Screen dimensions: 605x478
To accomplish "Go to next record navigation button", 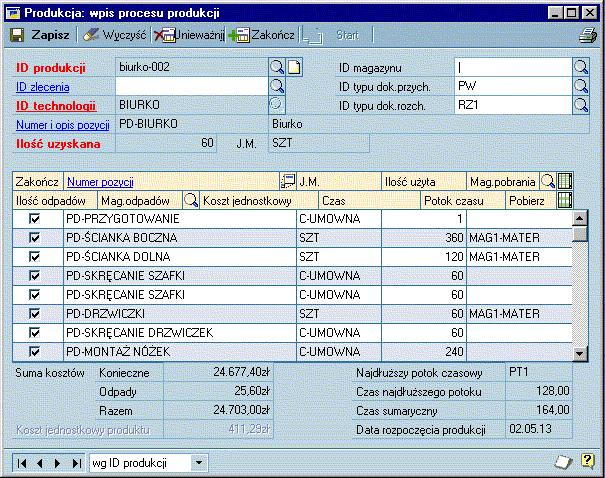I will point(57,463).
